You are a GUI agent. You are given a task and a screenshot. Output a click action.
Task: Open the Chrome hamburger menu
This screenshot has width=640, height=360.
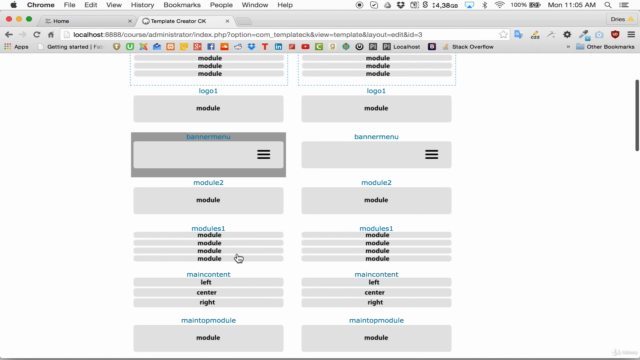coord(631,35)
